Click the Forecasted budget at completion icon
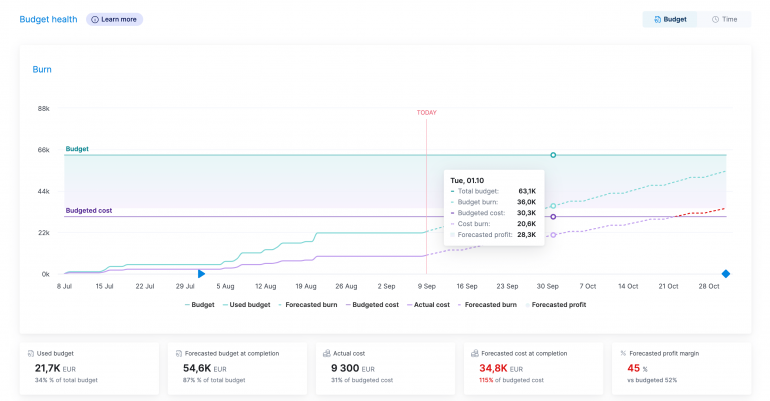The height and width of the screenshot is (401, 770). pyautogui.click(x=178, y=353)
